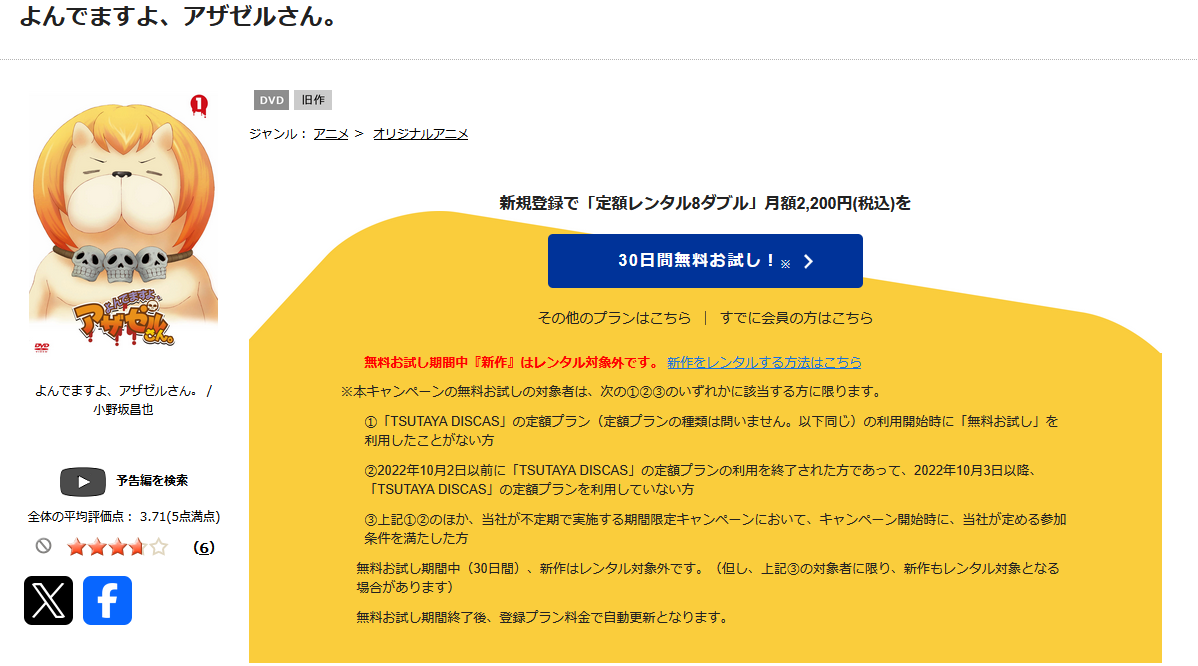Viewport: 1198px width, 666px height.
Task: Start the 30日間無料お試し button
Action: pos(705,261)
